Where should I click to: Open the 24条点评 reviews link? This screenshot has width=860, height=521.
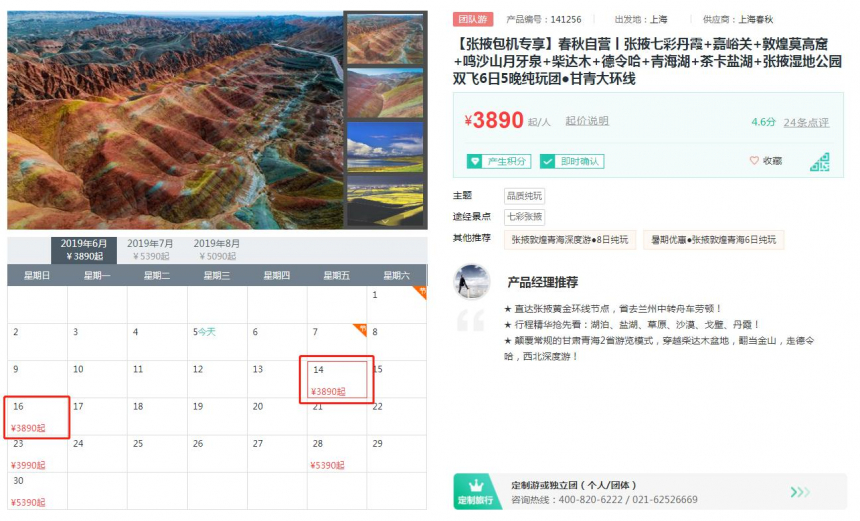tap(806, 122)
